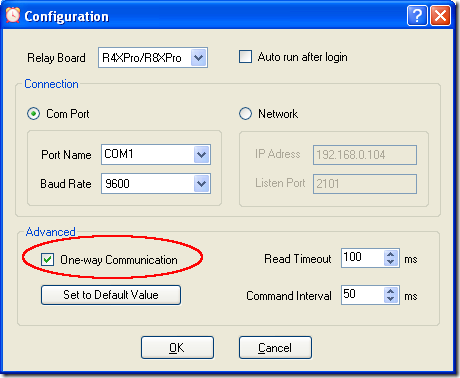
Task: Click the IP Adress input field
Action: [365, 155]
